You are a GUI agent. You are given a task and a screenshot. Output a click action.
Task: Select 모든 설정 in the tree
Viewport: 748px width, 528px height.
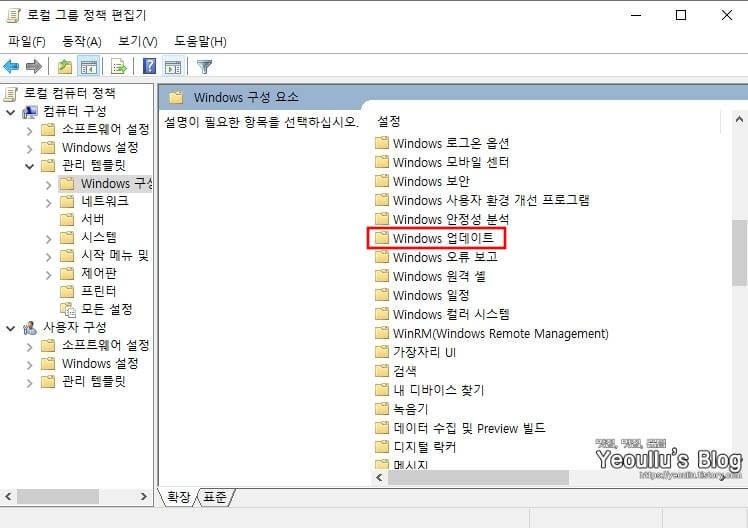[x=106, y=309]
